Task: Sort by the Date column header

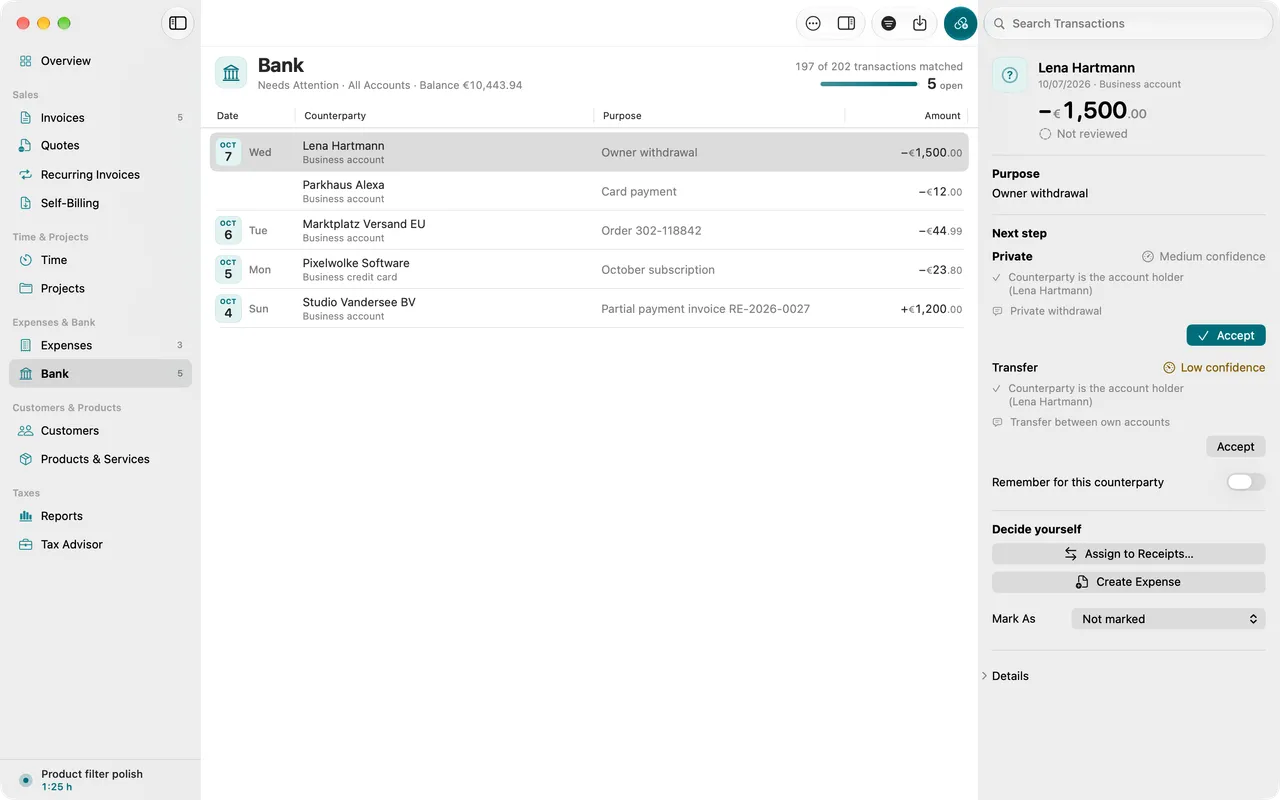Action: click(228, 116)
